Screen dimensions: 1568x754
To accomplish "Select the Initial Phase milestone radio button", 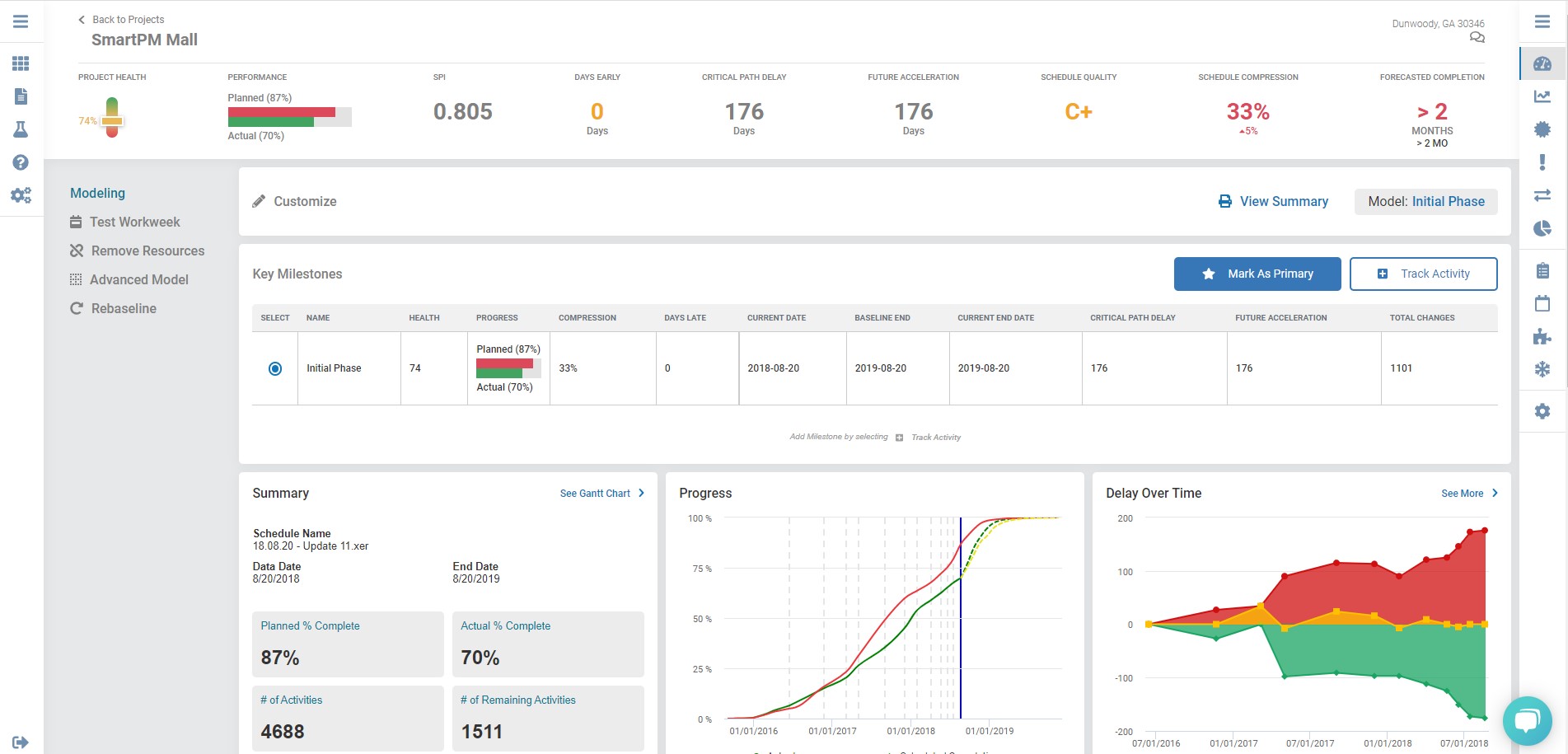I will (x=274, y=368).
